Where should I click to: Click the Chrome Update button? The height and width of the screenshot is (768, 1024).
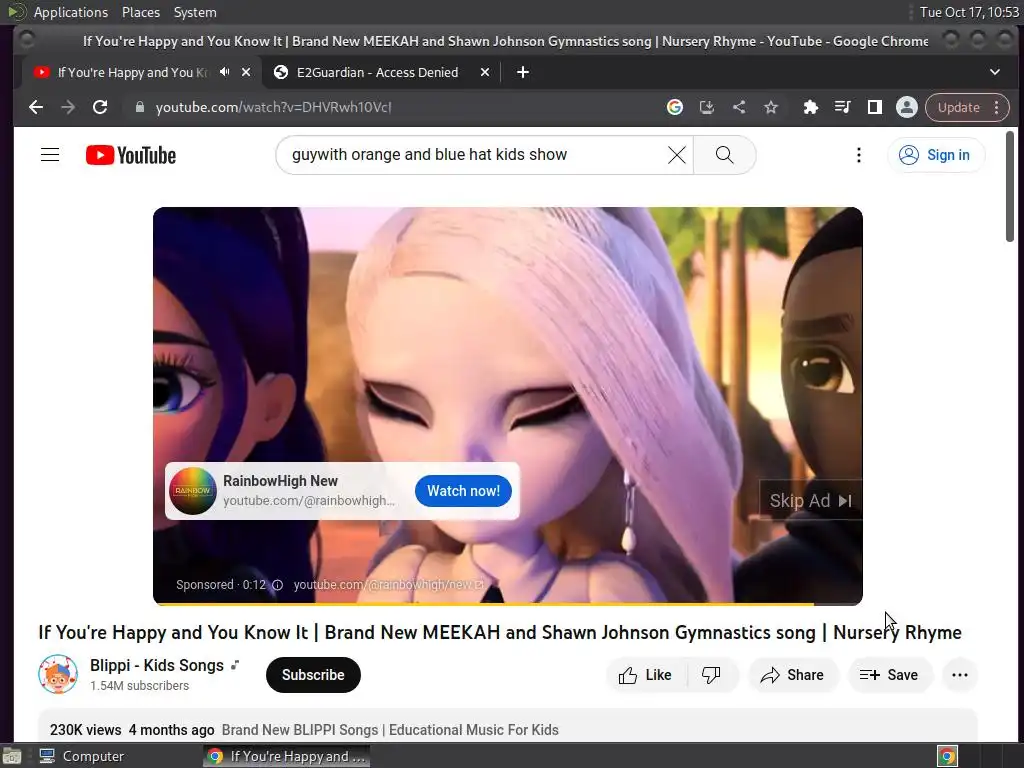pos(958,107)
